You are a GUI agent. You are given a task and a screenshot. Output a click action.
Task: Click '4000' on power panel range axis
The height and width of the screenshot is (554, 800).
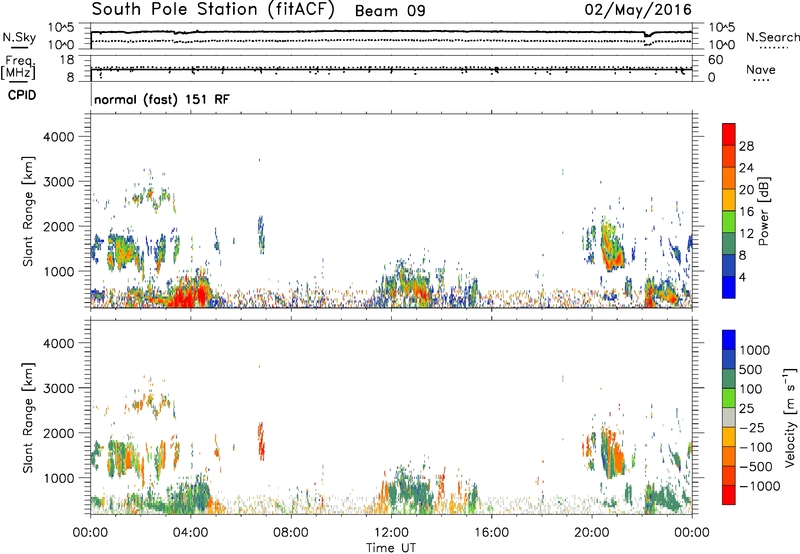click(58, 137)
